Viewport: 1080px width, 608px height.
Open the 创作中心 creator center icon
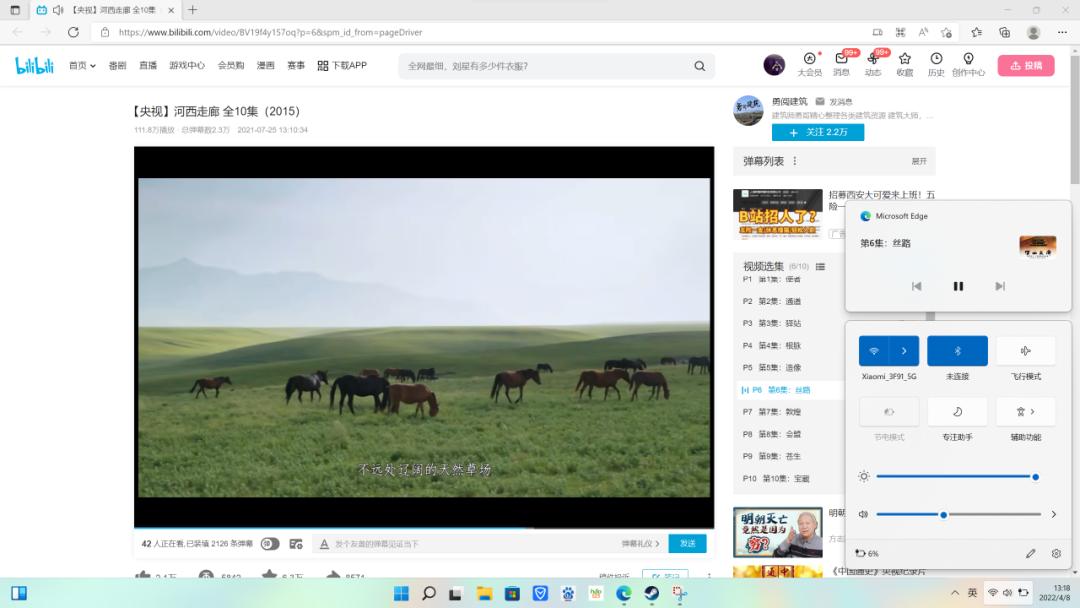(967, 64)
